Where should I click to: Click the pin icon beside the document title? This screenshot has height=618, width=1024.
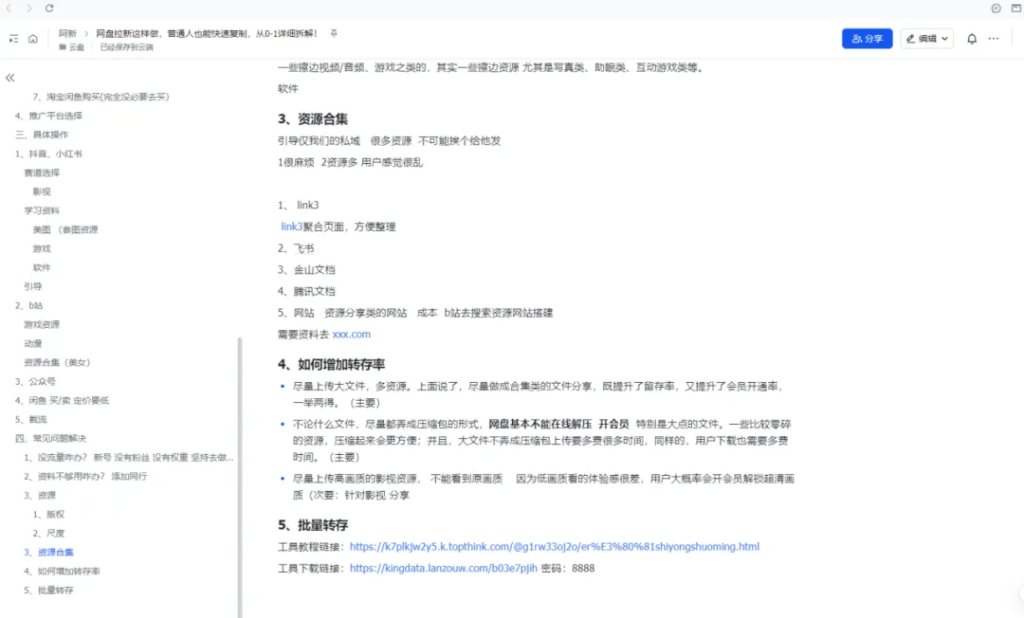[x=333, y=33]
